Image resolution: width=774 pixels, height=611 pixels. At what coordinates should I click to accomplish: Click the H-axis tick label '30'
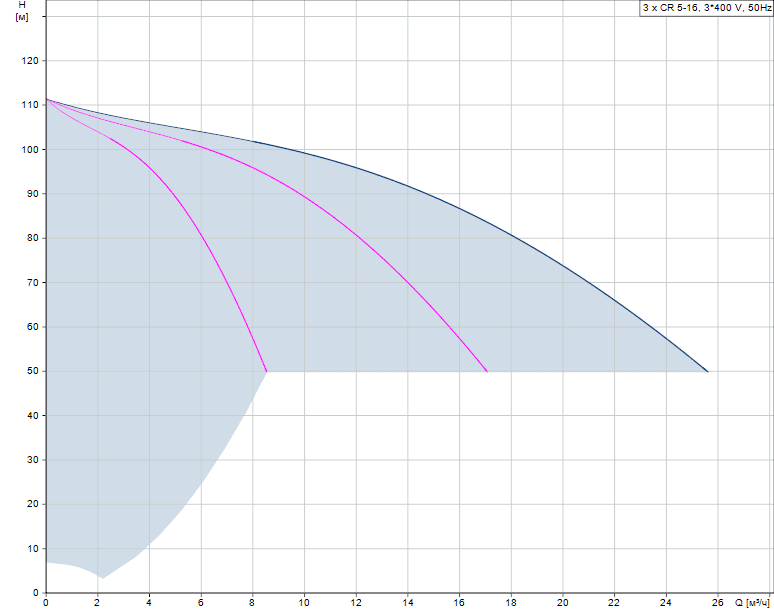click(33, 459)
